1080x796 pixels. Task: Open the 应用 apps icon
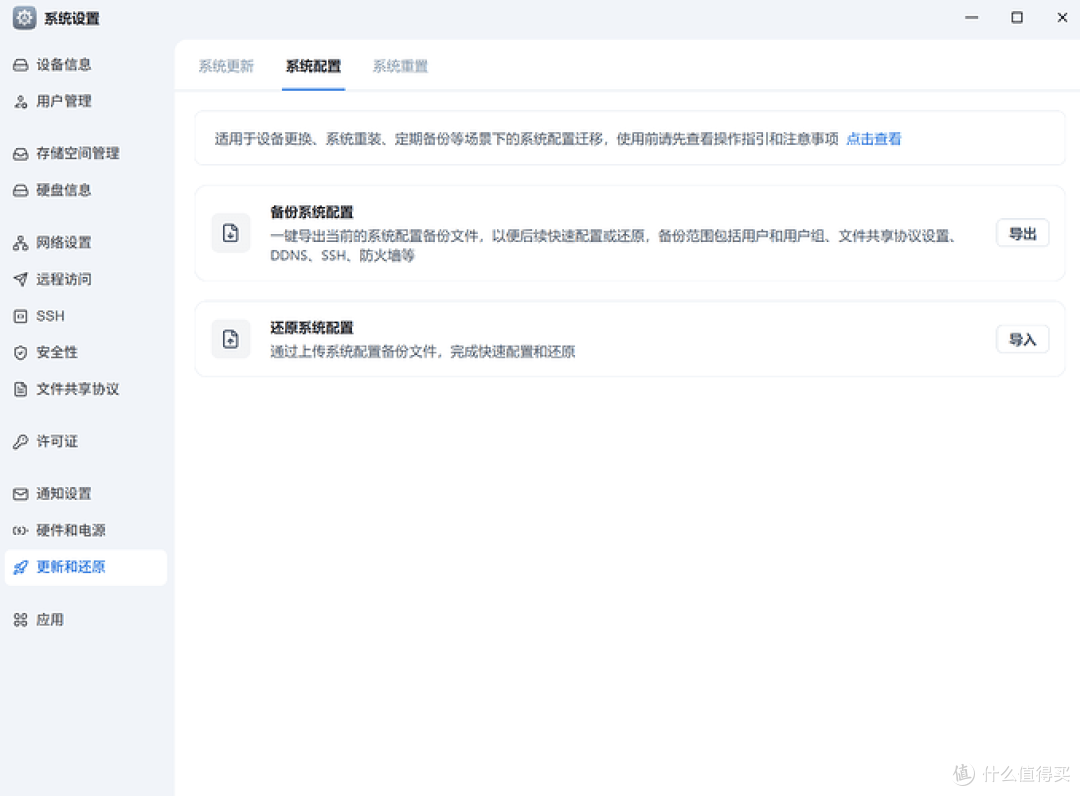[x=20, y=619]
